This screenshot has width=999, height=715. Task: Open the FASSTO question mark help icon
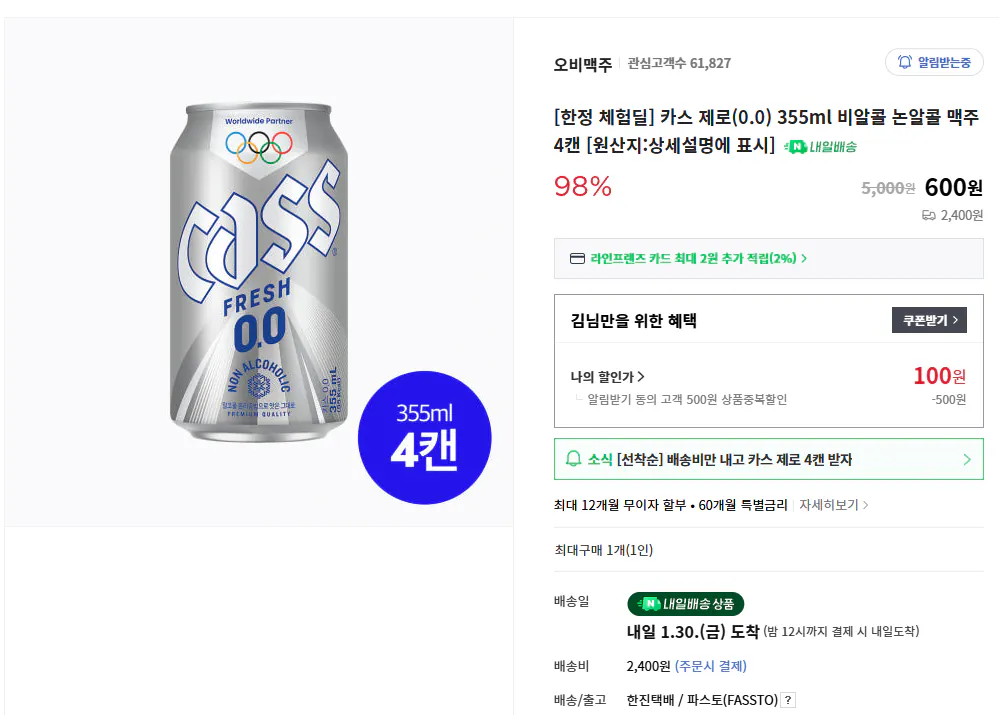(x=786, y=700)
